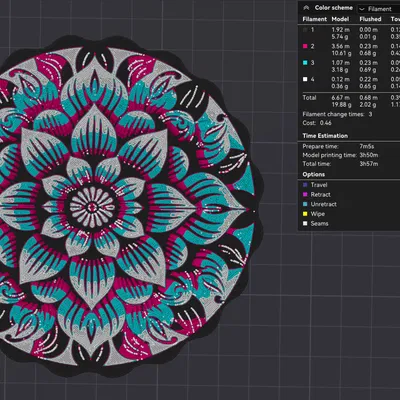Select filament 1 dark color swatch
Image resolution: width=400 pixels, height=400 pixels.
click(305, 30)
